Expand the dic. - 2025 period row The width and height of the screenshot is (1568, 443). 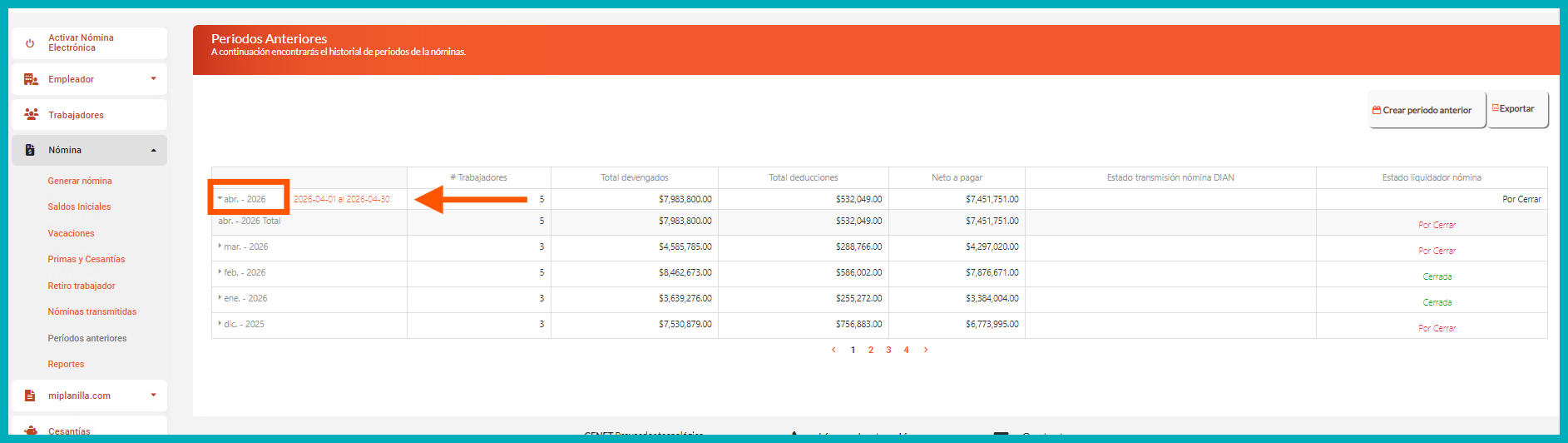coord(220,324)
